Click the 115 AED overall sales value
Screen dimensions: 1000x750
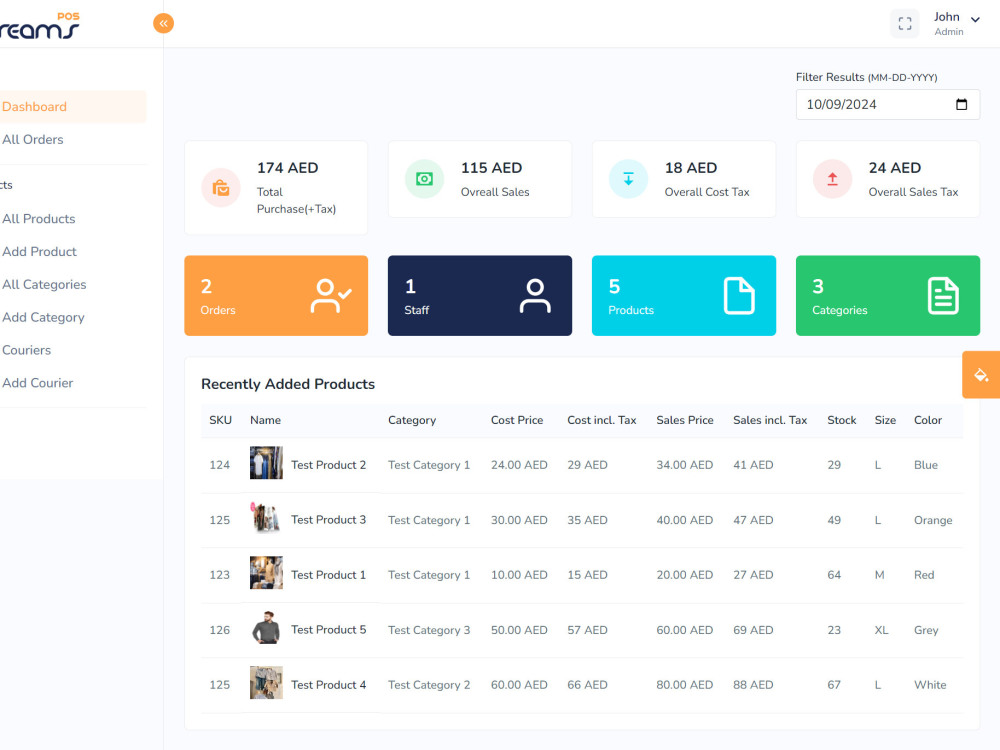pos(491,168)
